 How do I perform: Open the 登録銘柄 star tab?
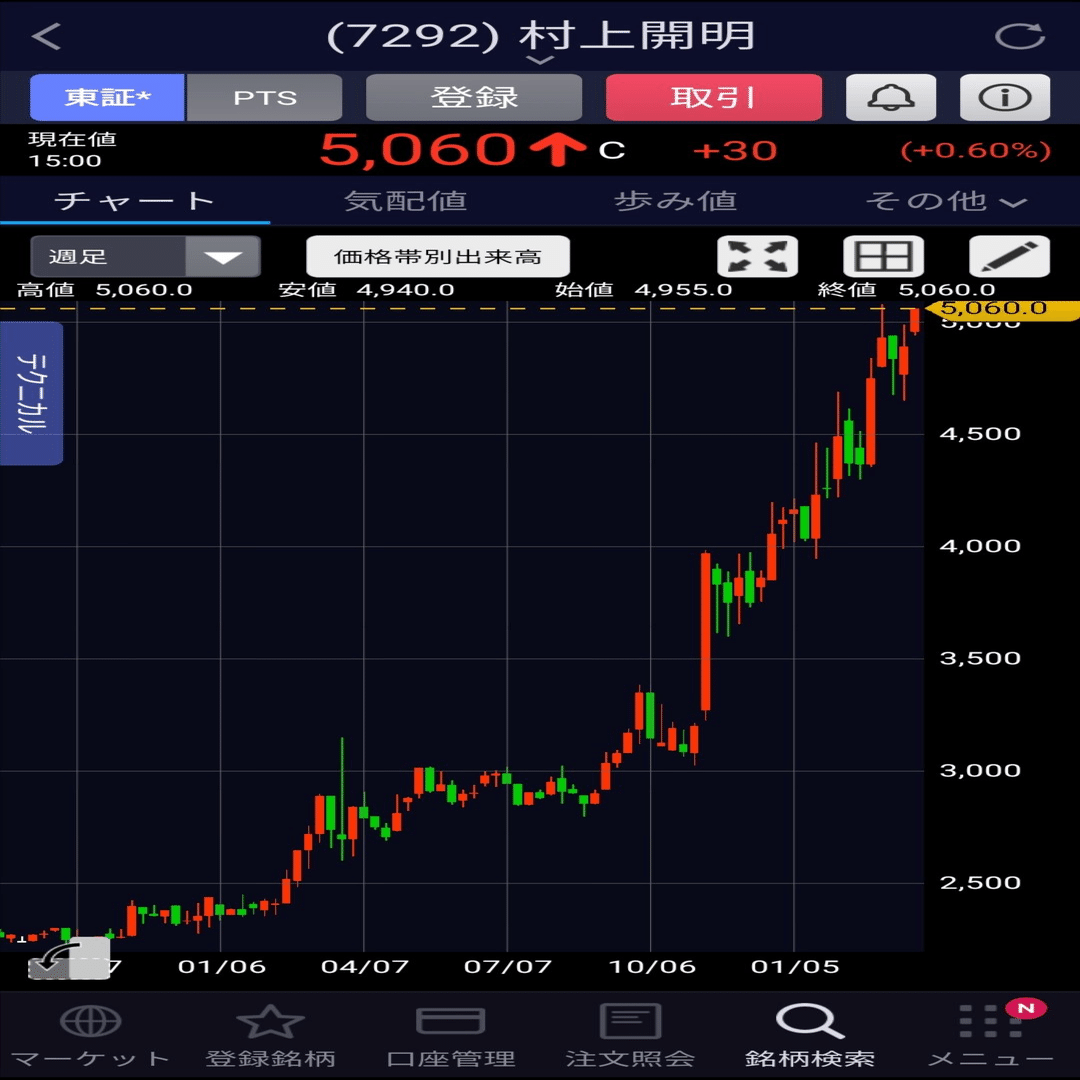(270, 1035)
